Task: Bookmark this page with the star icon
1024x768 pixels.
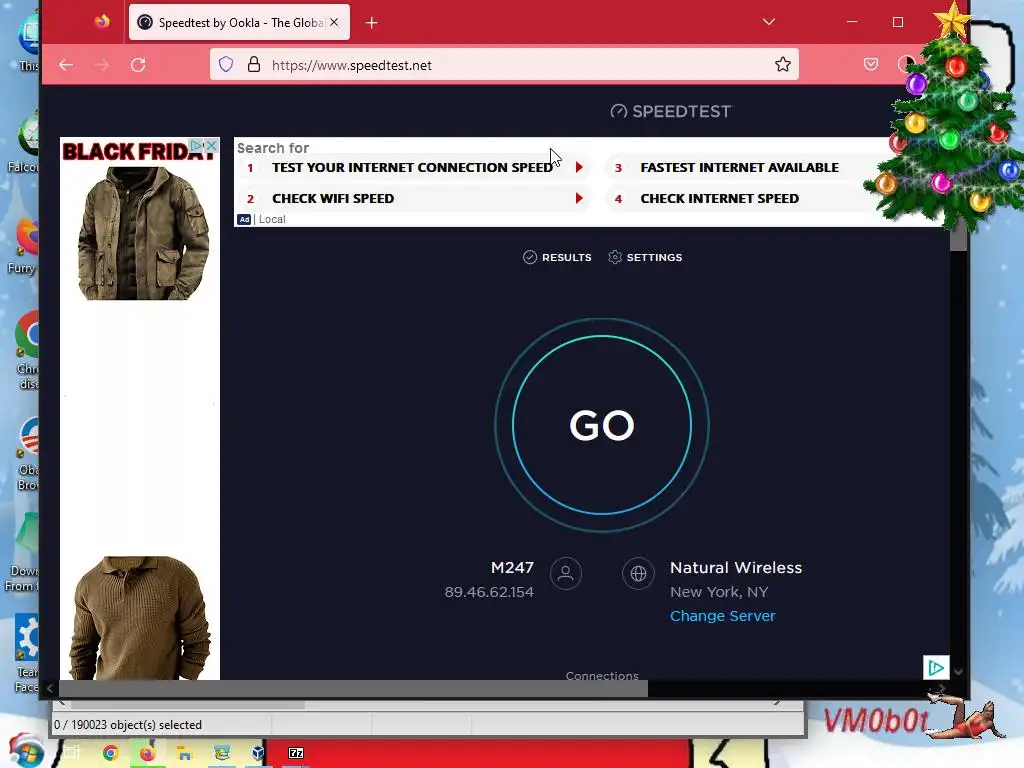Action: coord(782,65)
